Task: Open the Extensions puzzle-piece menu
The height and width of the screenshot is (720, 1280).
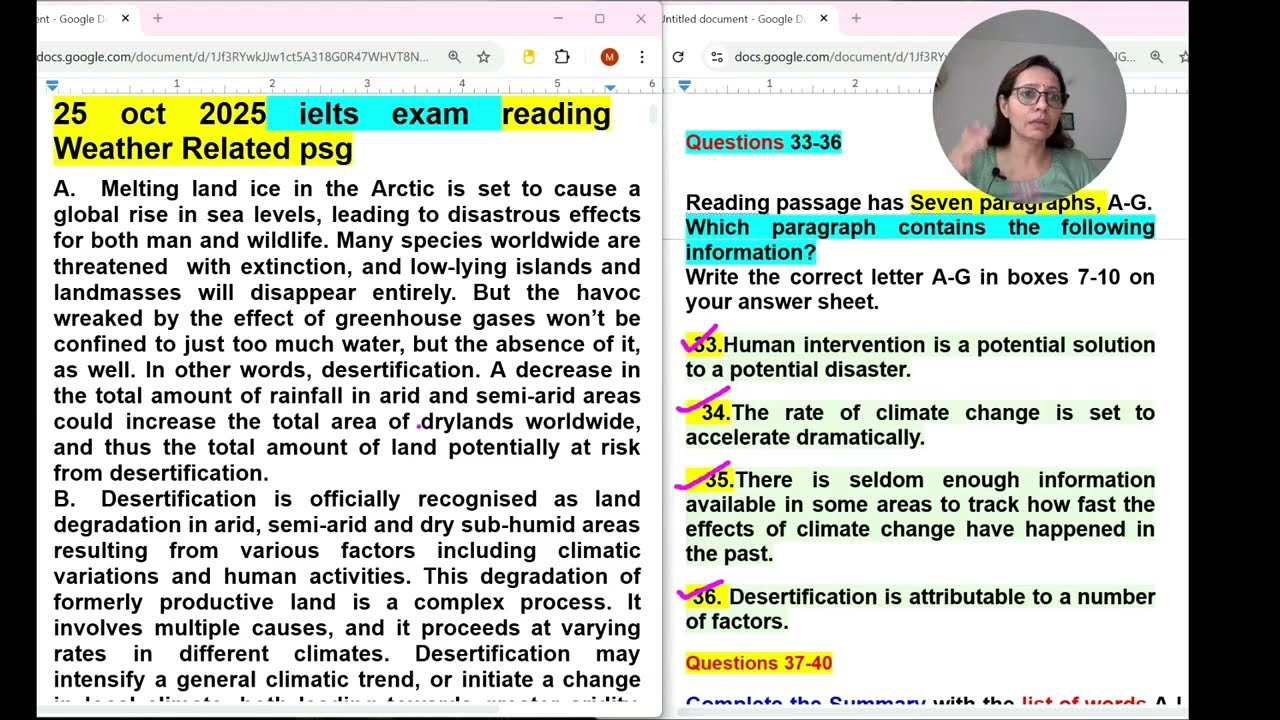Action: tap(562, 57)
